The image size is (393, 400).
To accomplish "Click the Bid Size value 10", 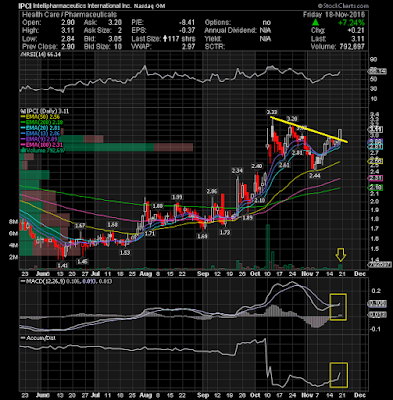I will point(118,47).
